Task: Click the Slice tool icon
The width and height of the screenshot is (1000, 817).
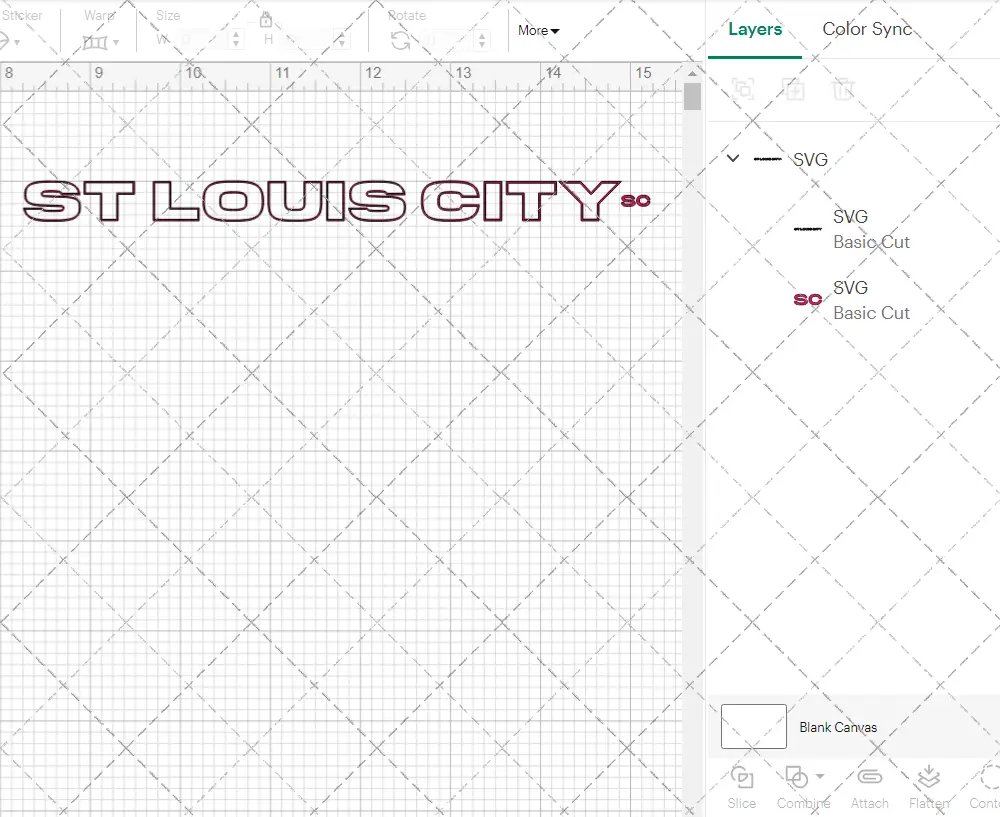Action: tap(742, 777)
